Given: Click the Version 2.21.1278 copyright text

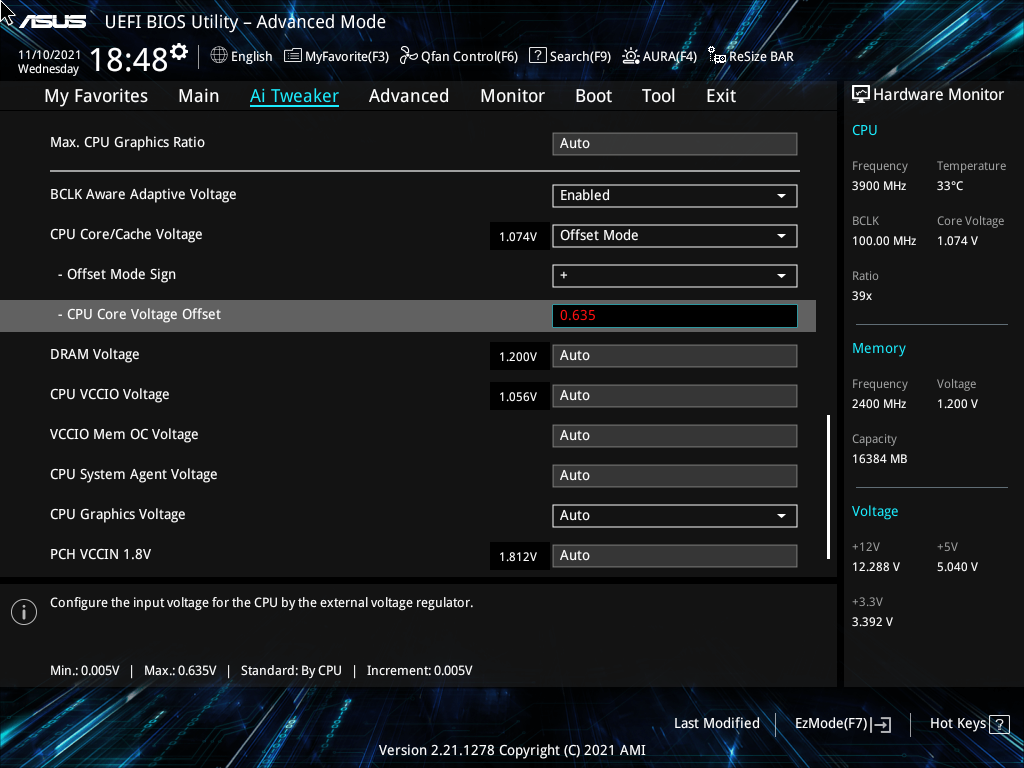Looking at the screenshot, I should click(x=512, y=750).
